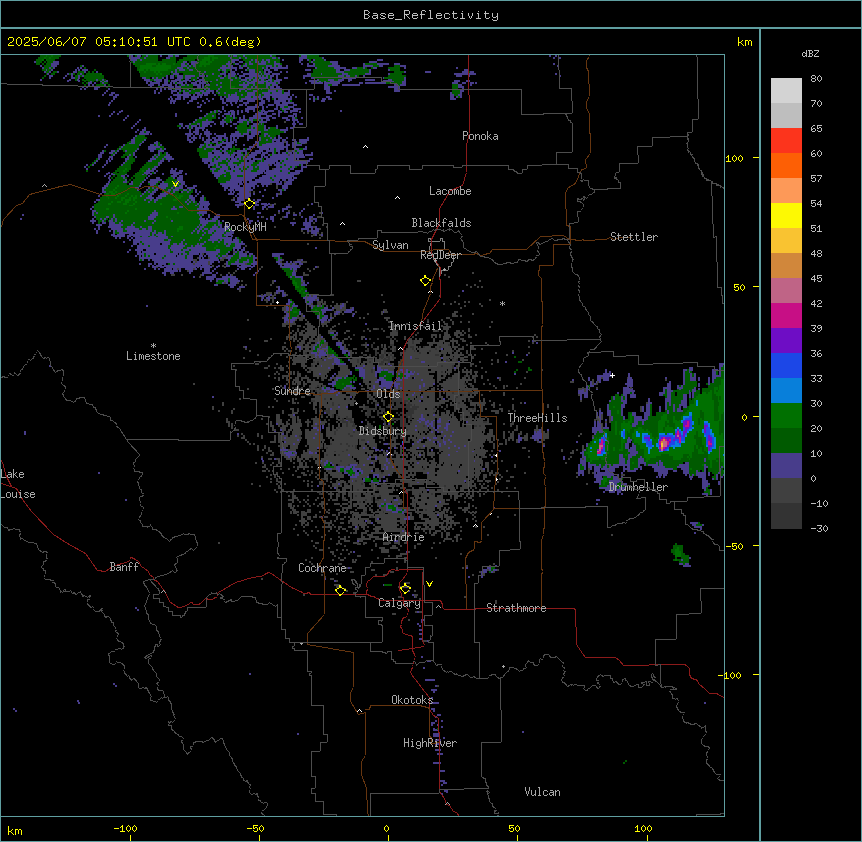Click the yellow diamond marker inside Calgary
Viewport: 862px width, 842px height.
click(405, 589)
